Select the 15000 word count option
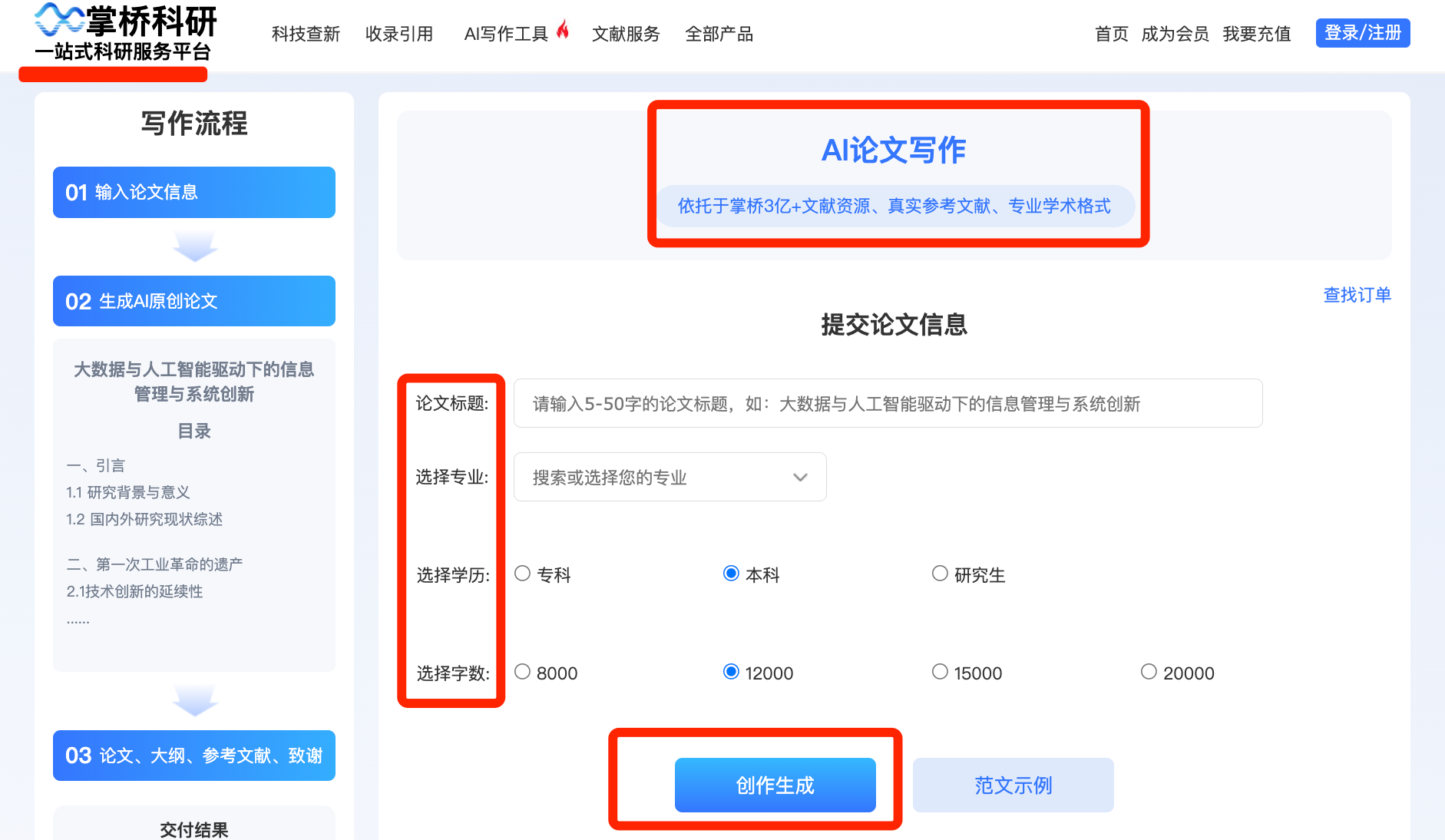The height and width of the screenshot is (840, 1445). point(940,672)
